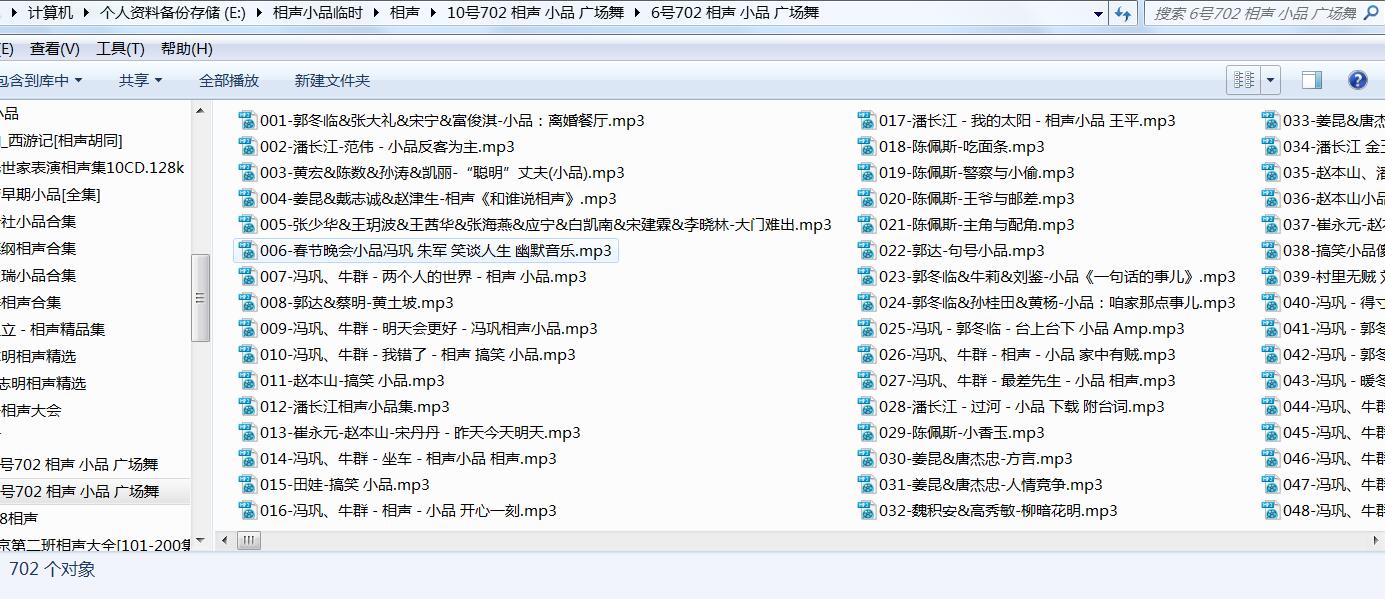The image size is (1385, 599).
Task: Open the address bar history dropdown
Action: [x=1098, y=13]
